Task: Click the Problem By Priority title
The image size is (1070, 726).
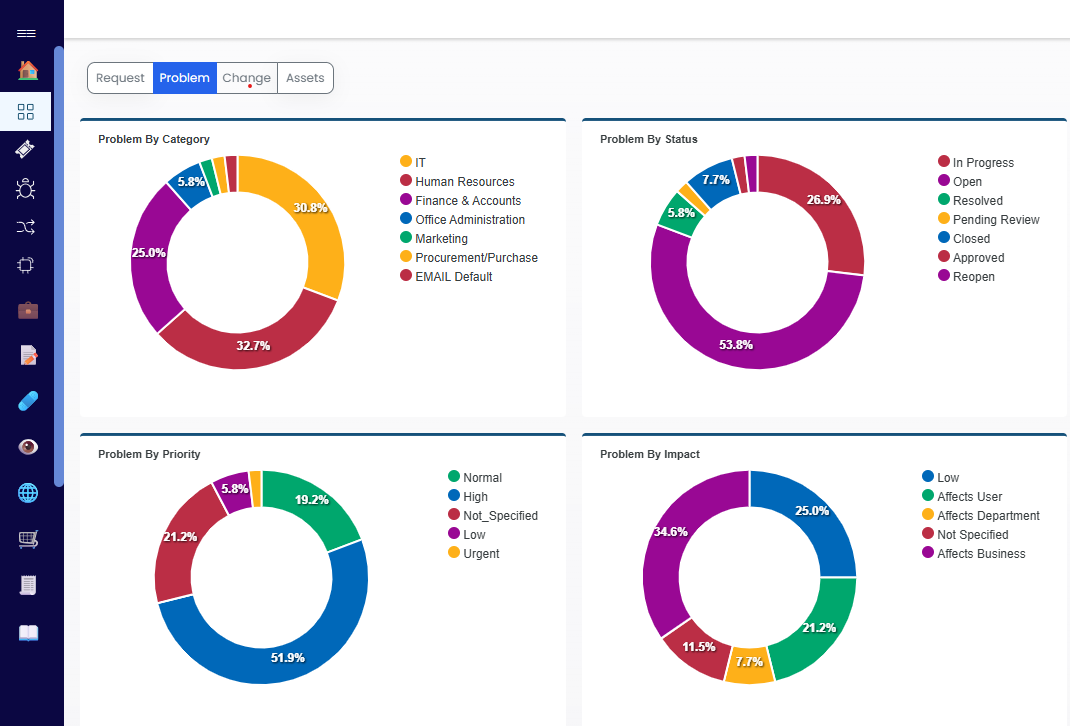Action: (149, 454)
